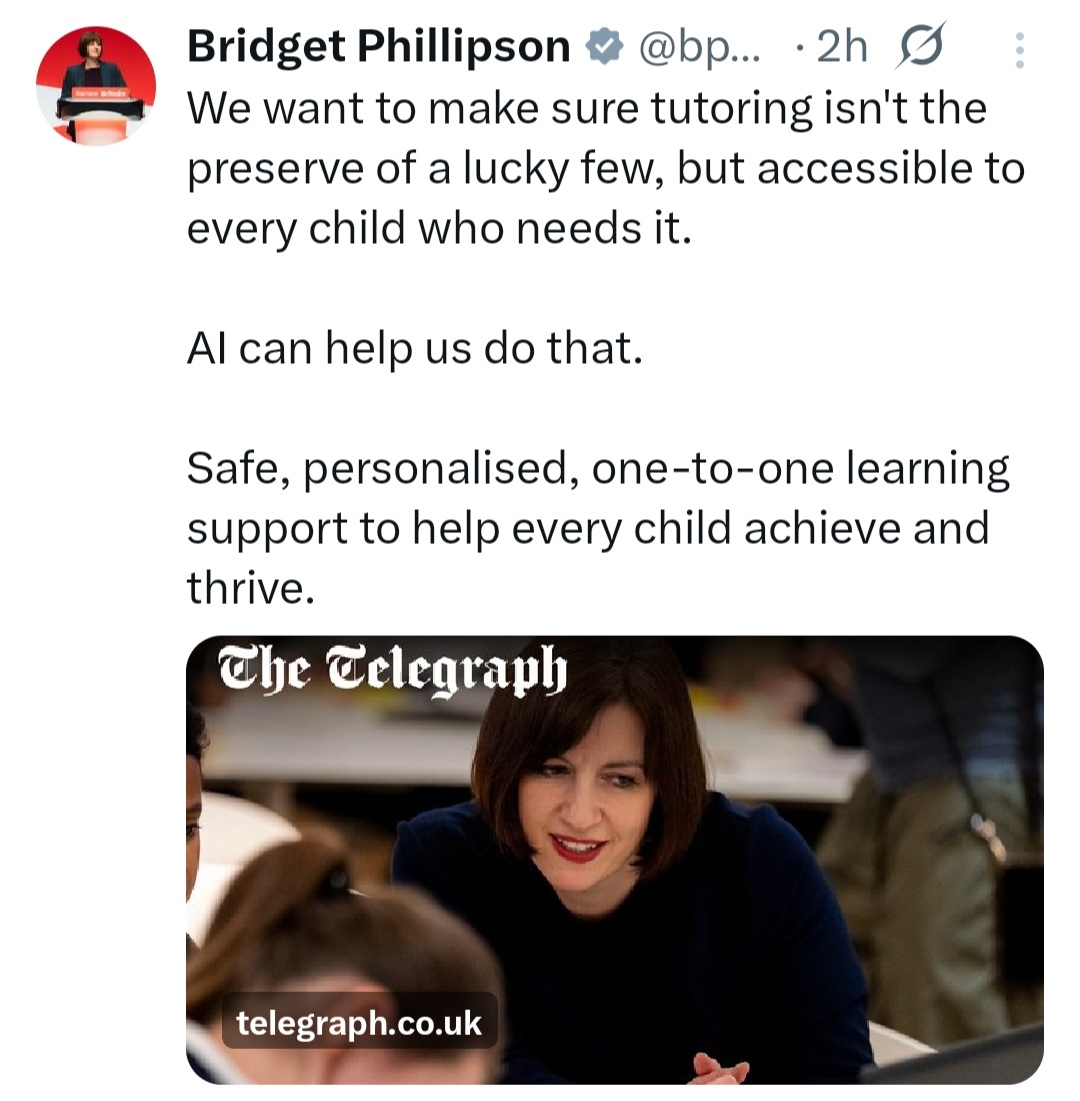Click the phrase 'every child who needs it.'
Image resolution: width=1080 pixels, height=1101 pixels.
coord(439,229)
